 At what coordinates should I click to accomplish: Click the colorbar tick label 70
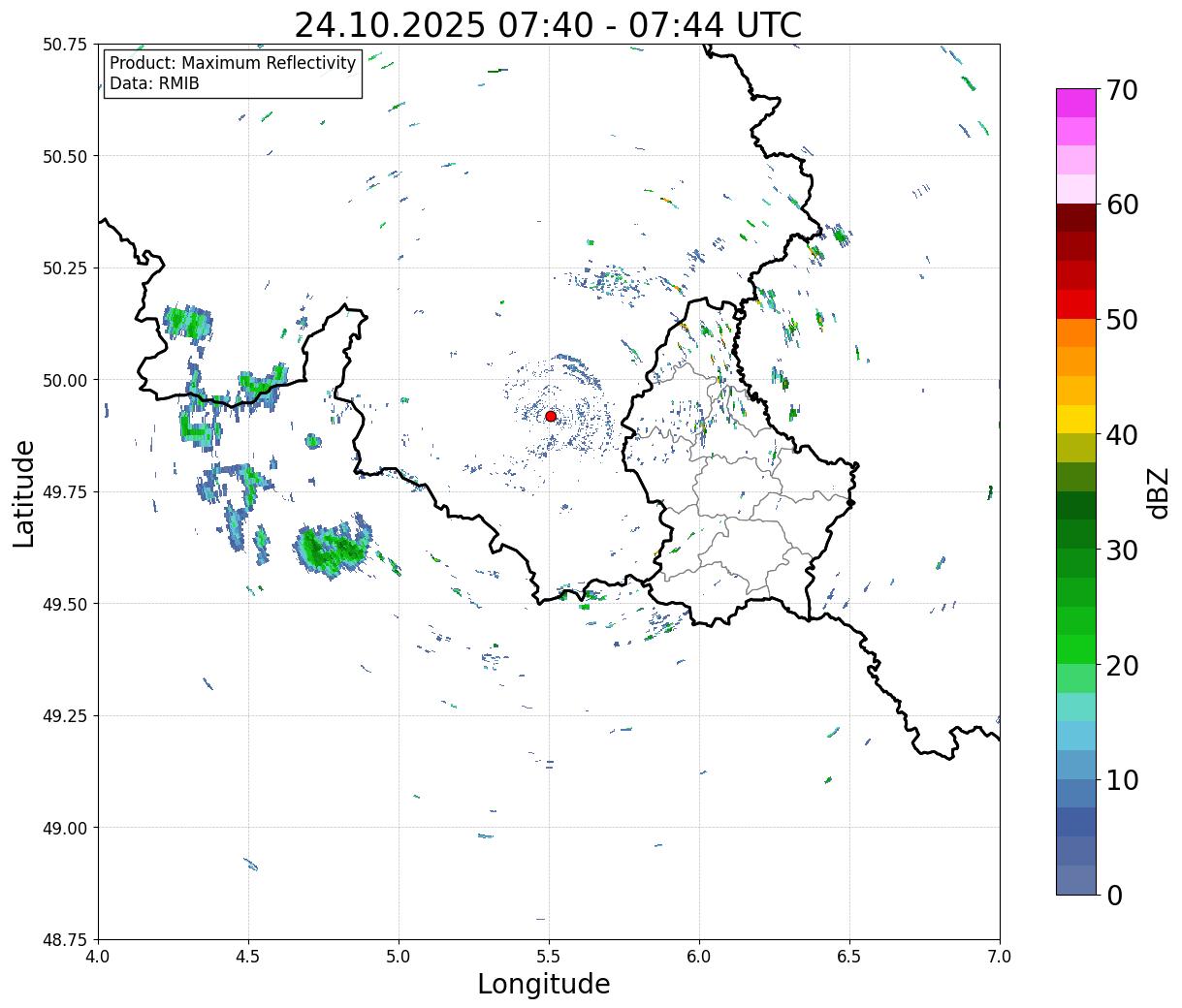tap(1122, 90)
